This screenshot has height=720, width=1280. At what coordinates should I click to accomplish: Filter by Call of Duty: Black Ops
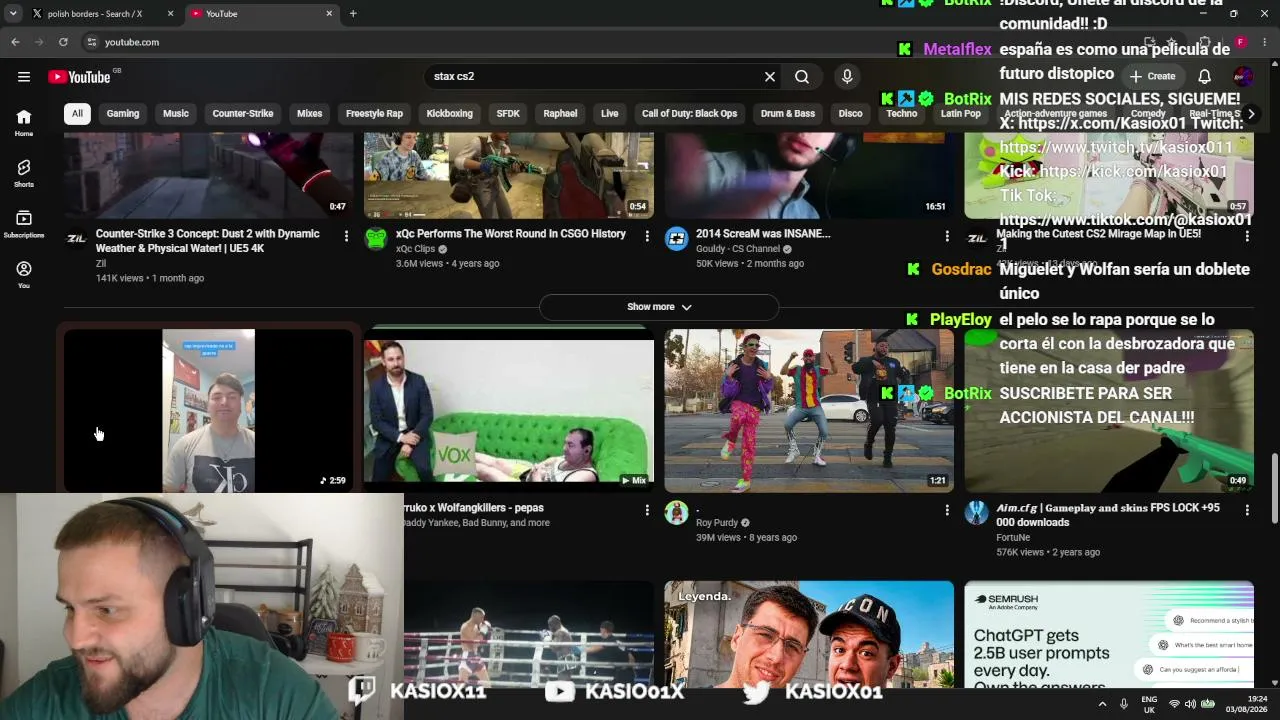point(689,114)
